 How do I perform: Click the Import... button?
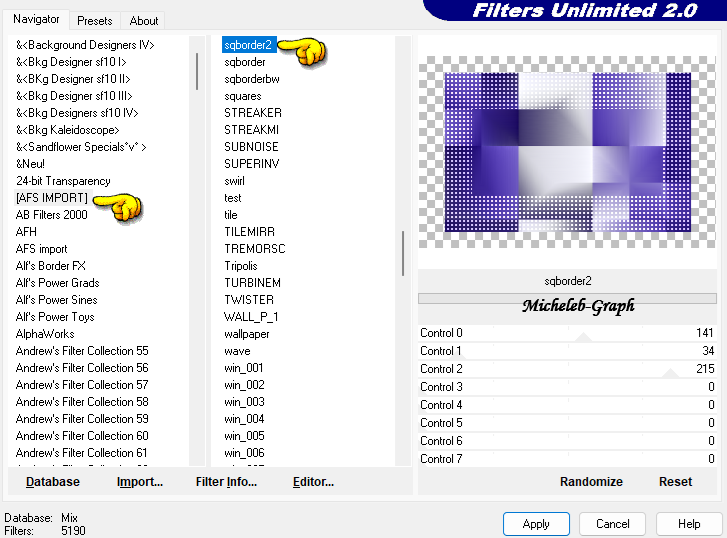pyautogui.click(x=140, y=482)
